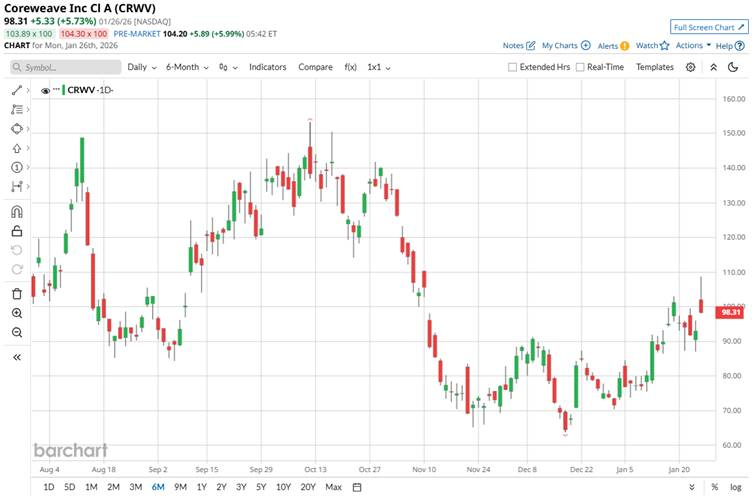The image size is (752, 501).
Task: Select the 5D time range
Action: [x=70, y=487]
